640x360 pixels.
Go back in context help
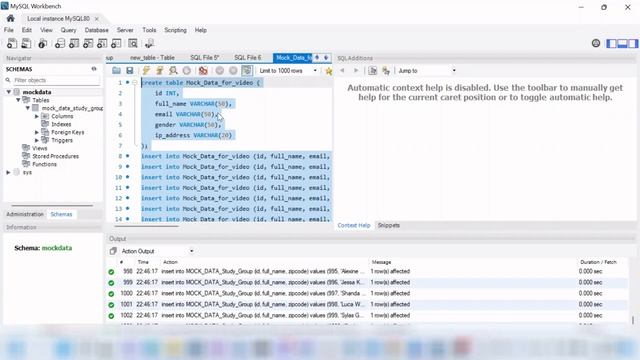pos(342,71)
